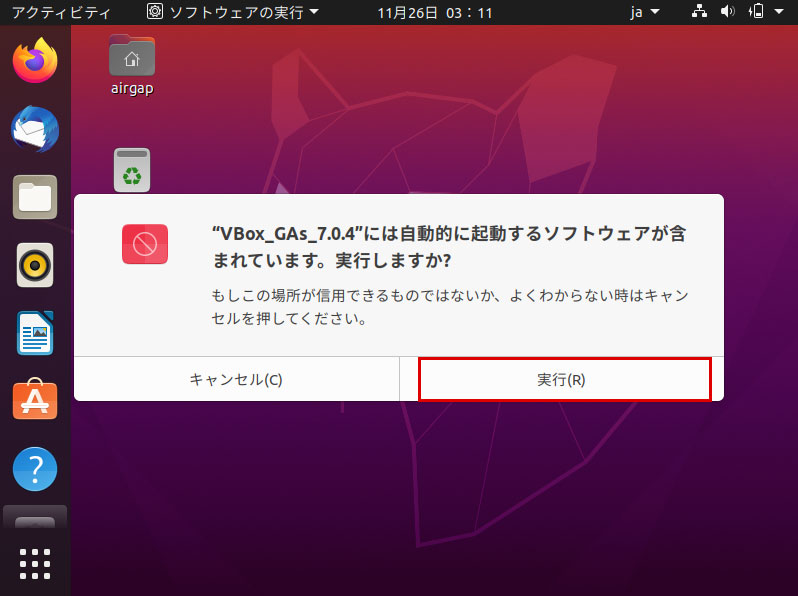Open Firefox from the dock

pos(35,61)
